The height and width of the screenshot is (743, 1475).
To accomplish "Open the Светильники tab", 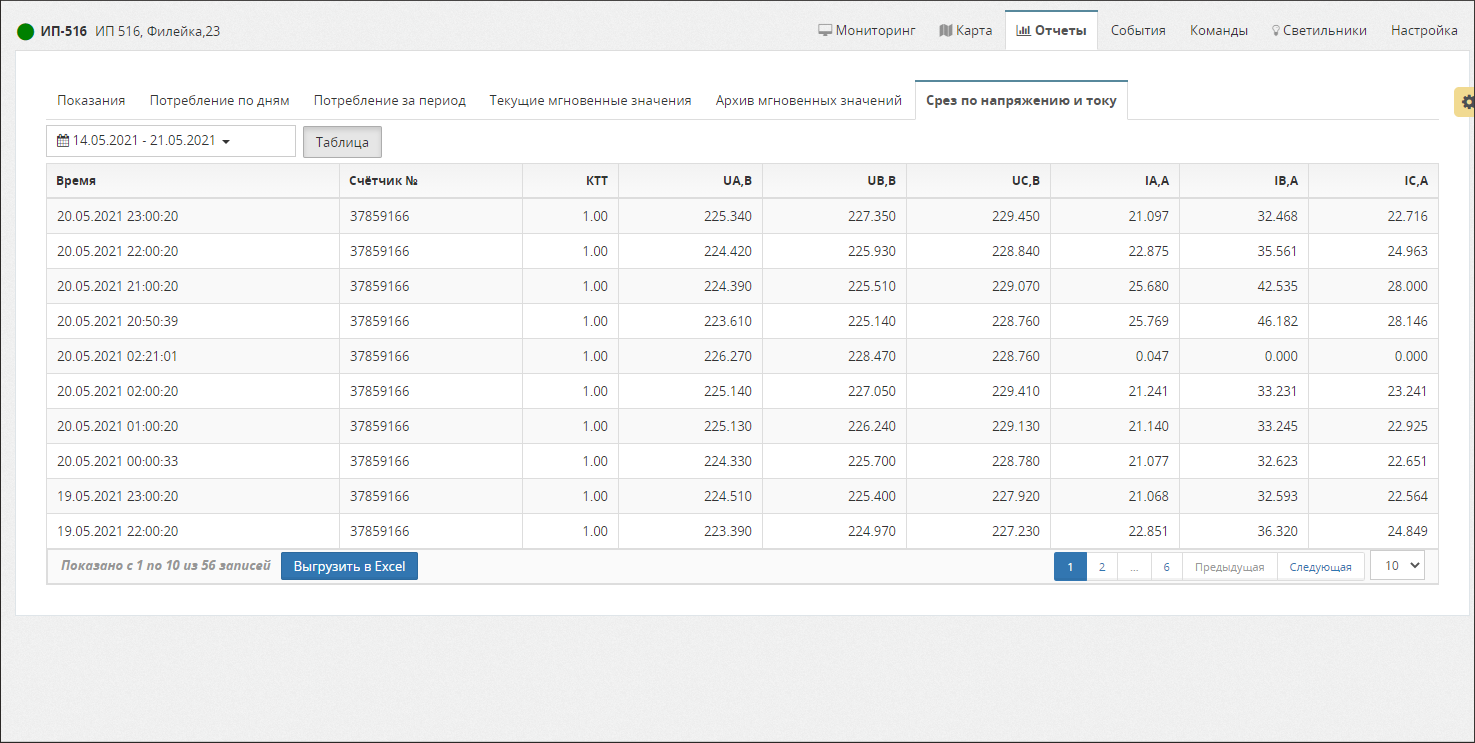I will (1319, 30).
